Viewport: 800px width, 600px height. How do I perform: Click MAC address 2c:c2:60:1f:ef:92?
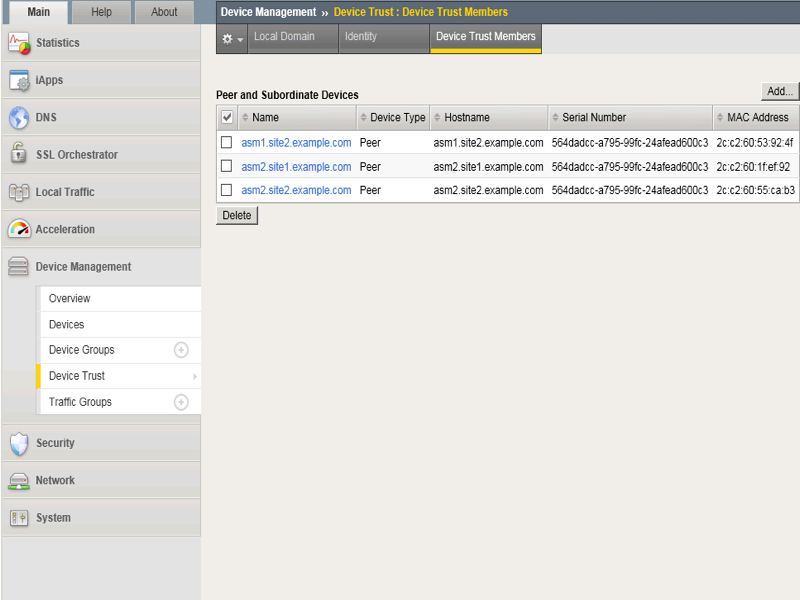click(x=753, y=167)
